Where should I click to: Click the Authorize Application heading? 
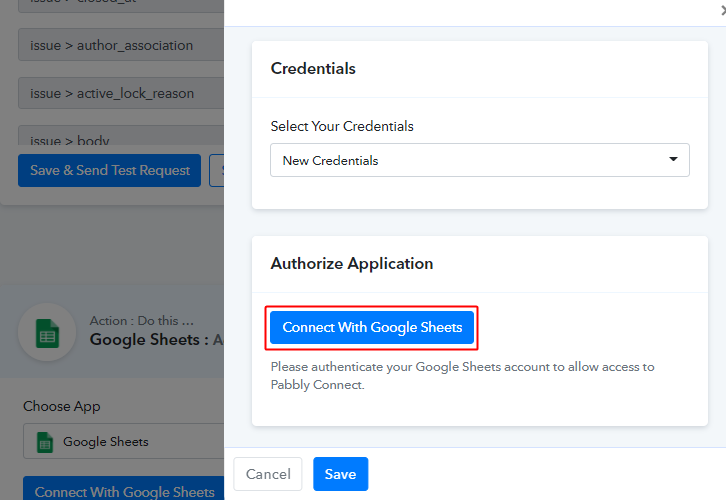[352, 263]
